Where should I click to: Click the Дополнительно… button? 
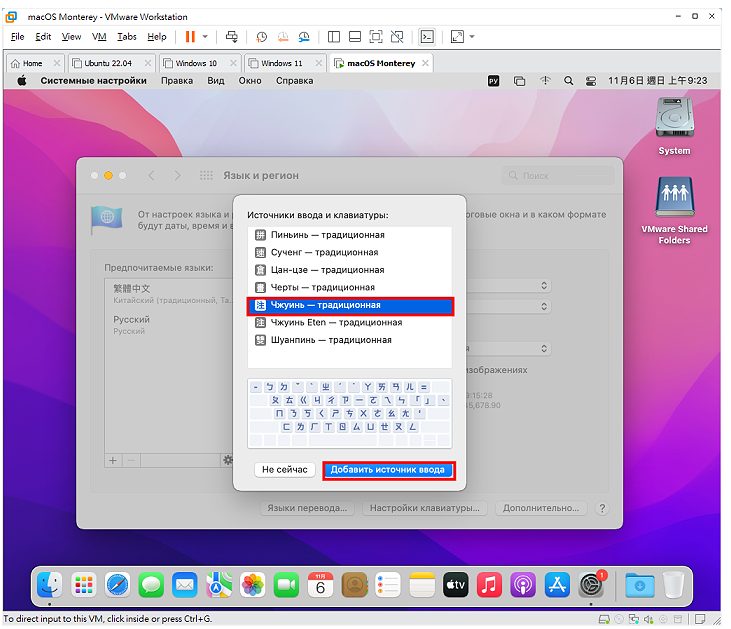541,508
